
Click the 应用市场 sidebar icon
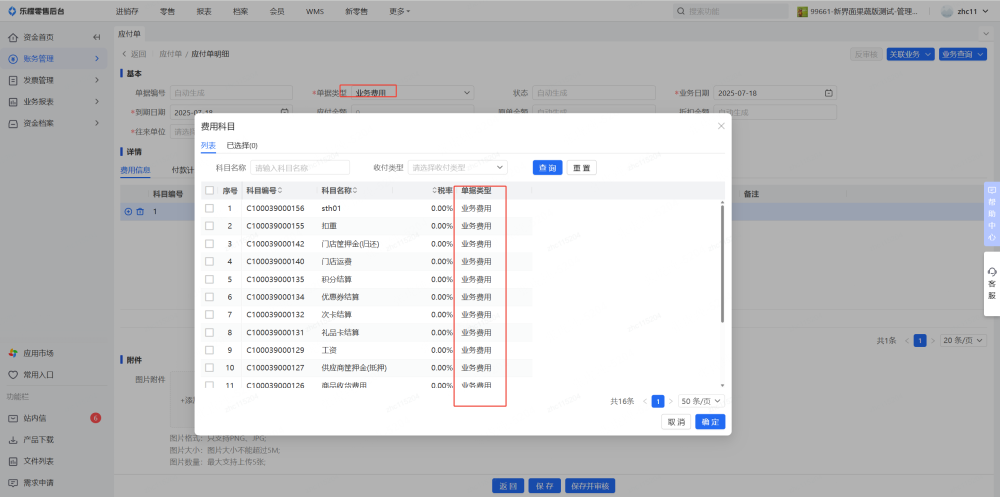(13, 353)
